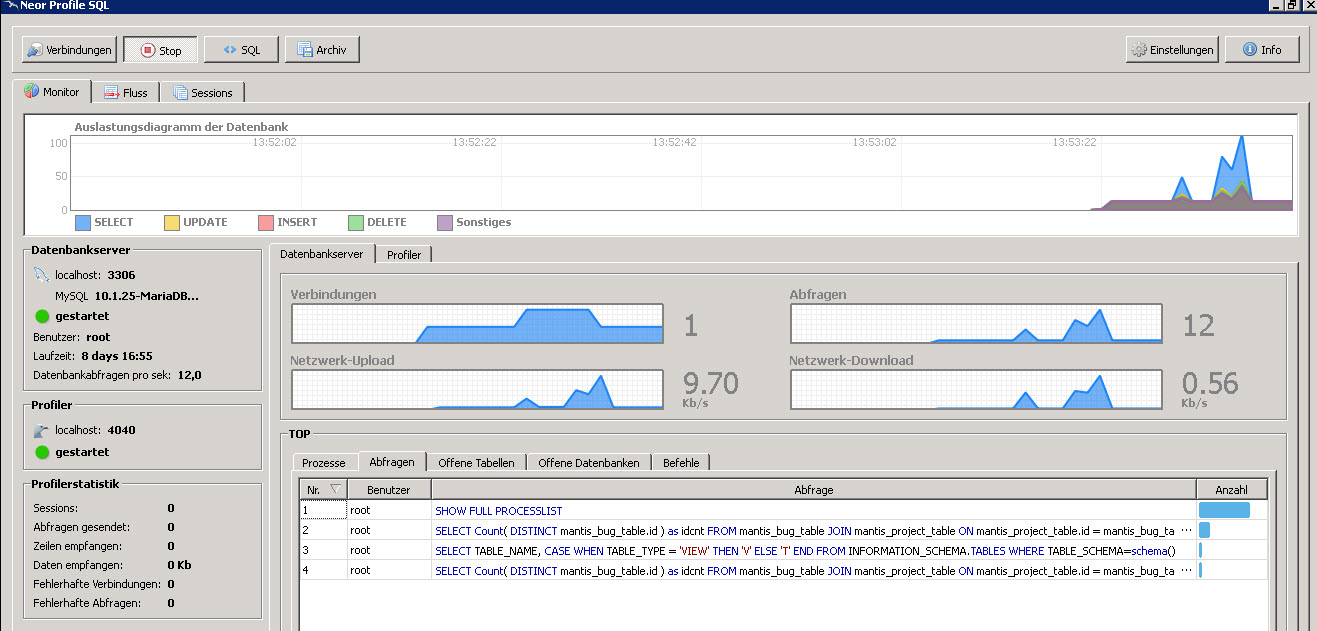
Task: Switch to the Fluss tab
Action: pyautogui.click(x=126, y=93)
